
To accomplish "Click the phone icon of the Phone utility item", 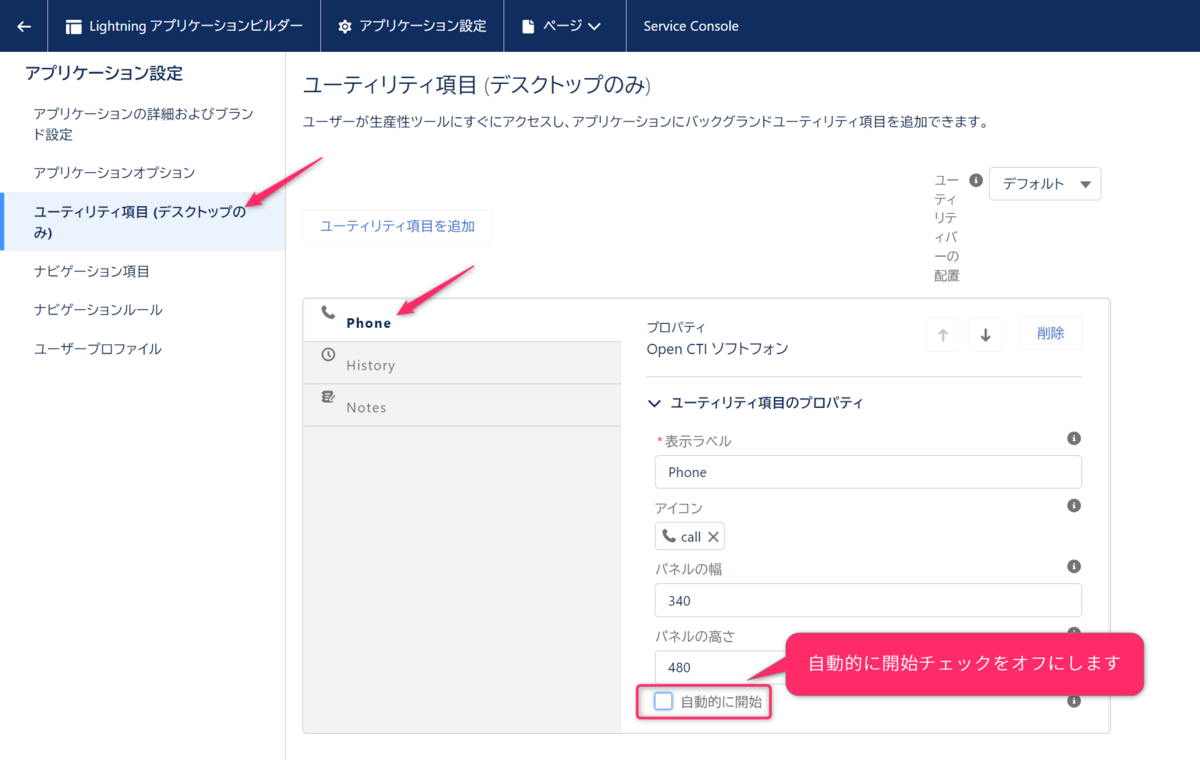I will coord(328,312).
